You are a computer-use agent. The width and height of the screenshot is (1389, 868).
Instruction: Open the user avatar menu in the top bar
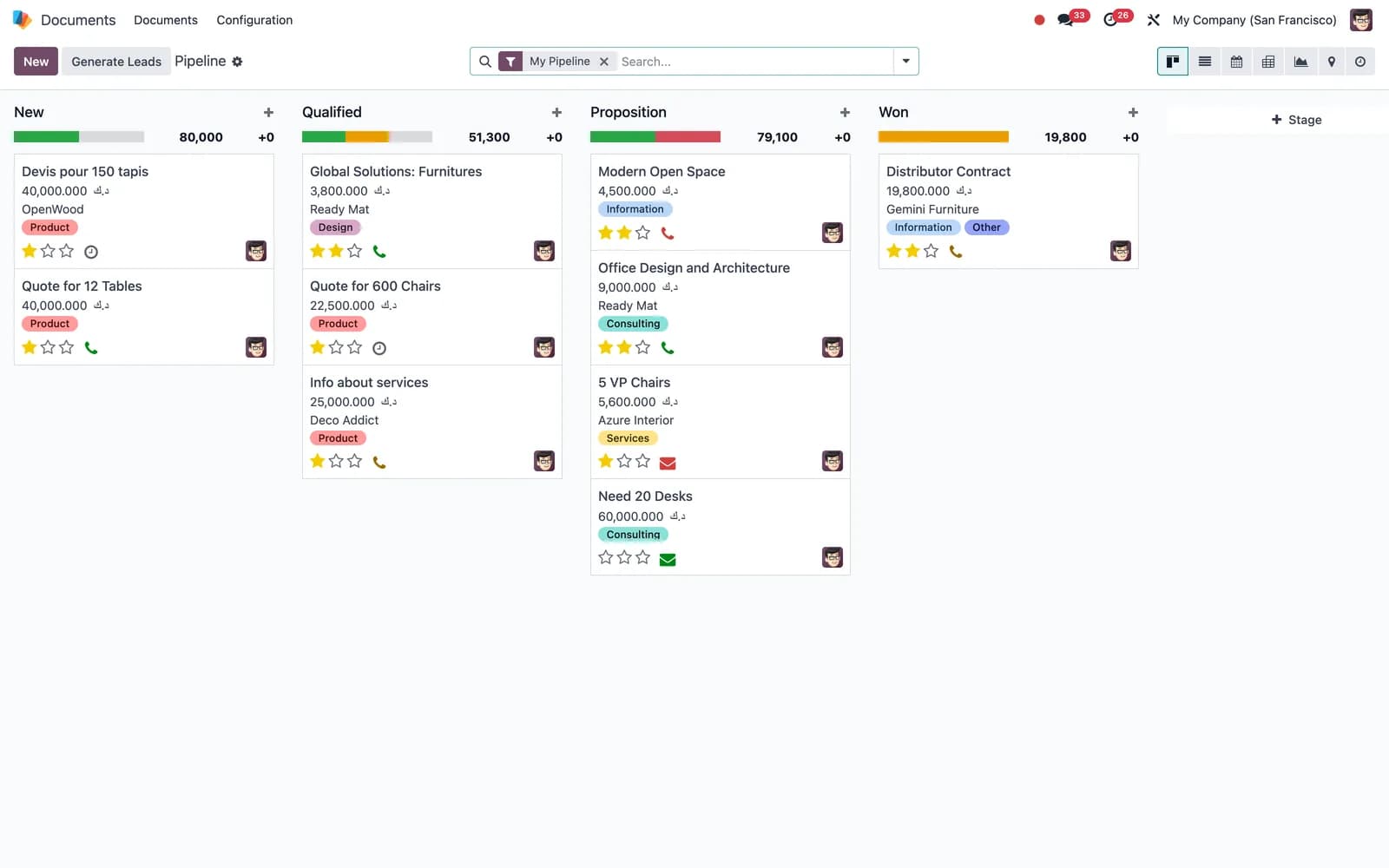point(1361,20)
